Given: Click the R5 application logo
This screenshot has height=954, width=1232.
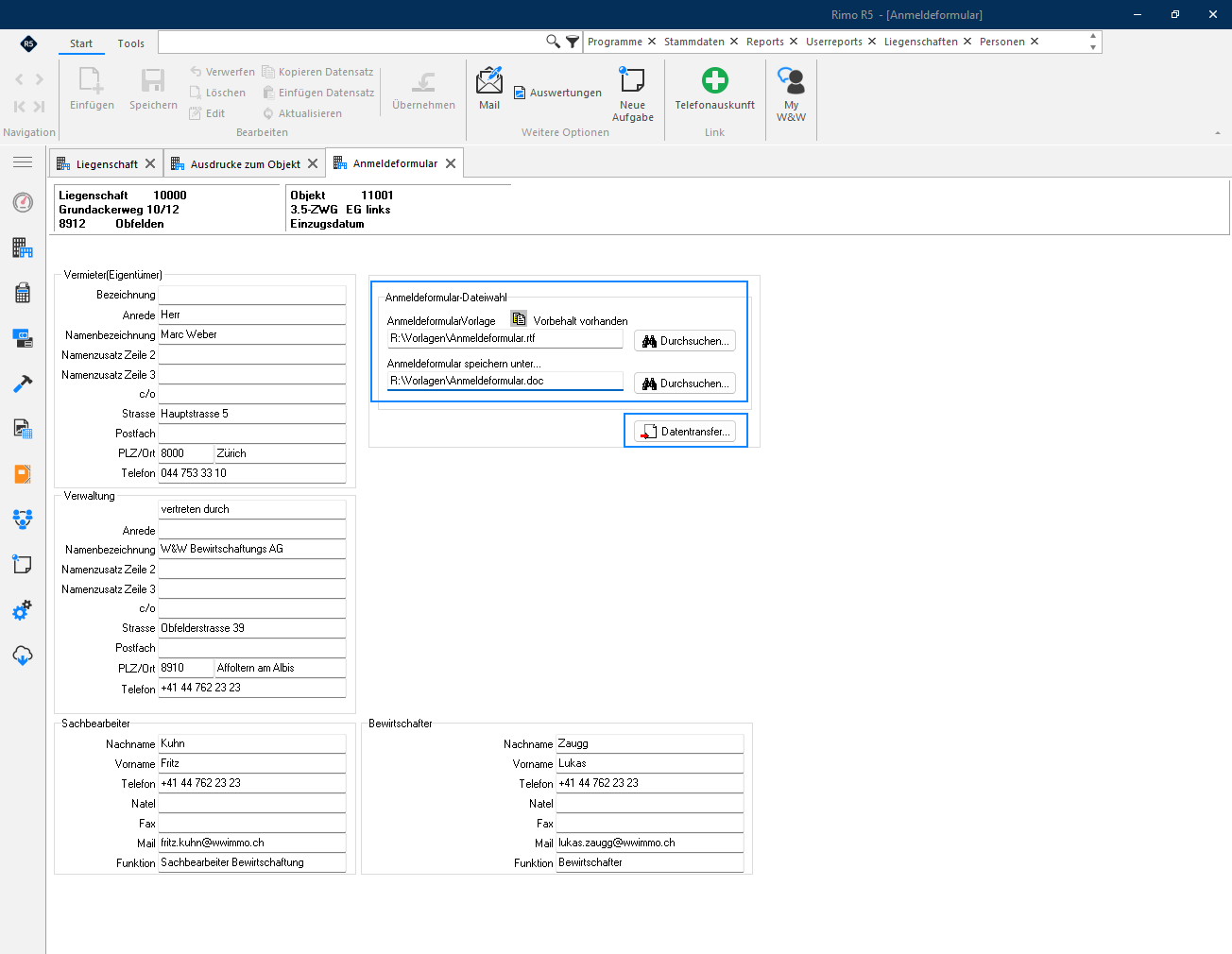Looking at the screenshot, I should click(x=28, y=43).
